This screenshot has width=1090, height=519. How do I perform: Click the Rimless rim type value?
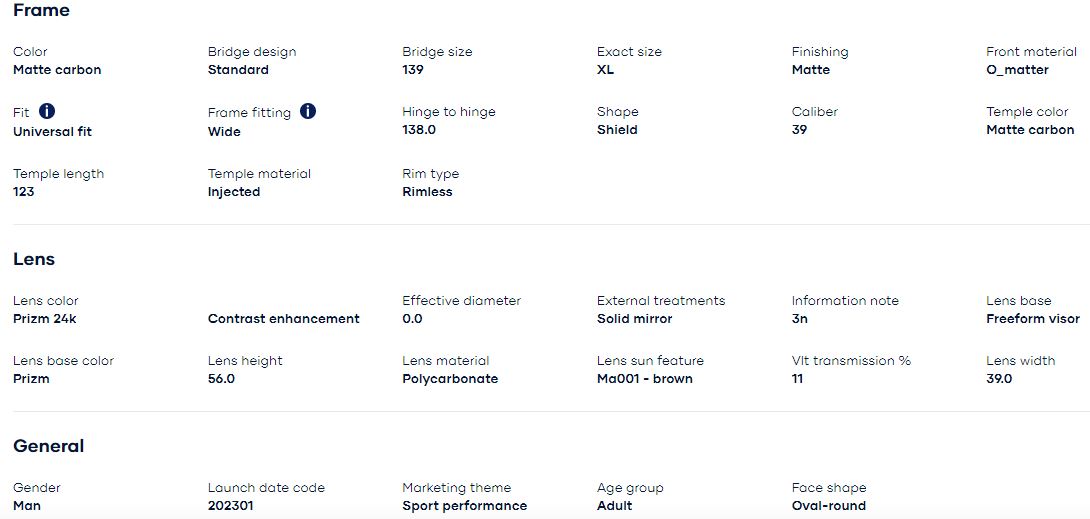[x=428, y=192]
